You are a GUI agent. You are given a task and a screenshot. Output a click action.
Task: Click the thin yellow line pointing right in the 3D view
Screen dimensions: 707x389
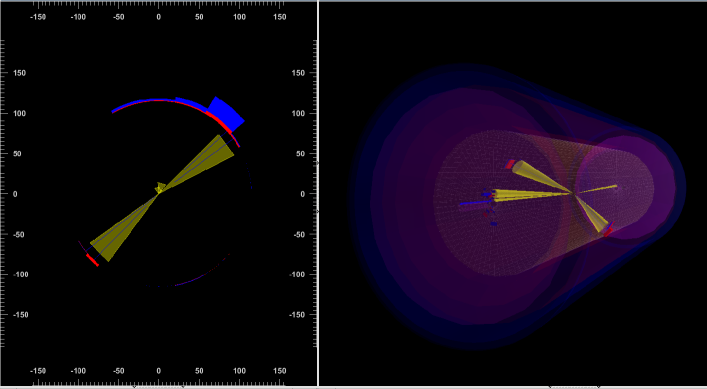pyautogui.click(x=596, y=189)
